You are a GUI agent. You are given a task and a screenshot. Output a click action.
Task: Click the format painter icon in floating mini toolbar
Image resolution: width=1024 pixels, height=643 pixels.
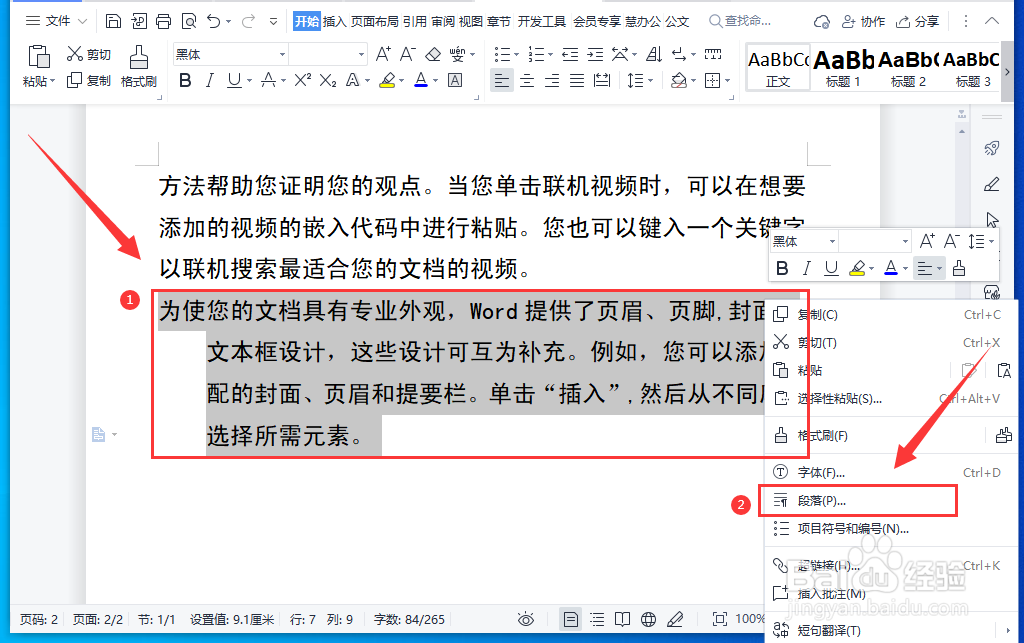coord(959,268)
